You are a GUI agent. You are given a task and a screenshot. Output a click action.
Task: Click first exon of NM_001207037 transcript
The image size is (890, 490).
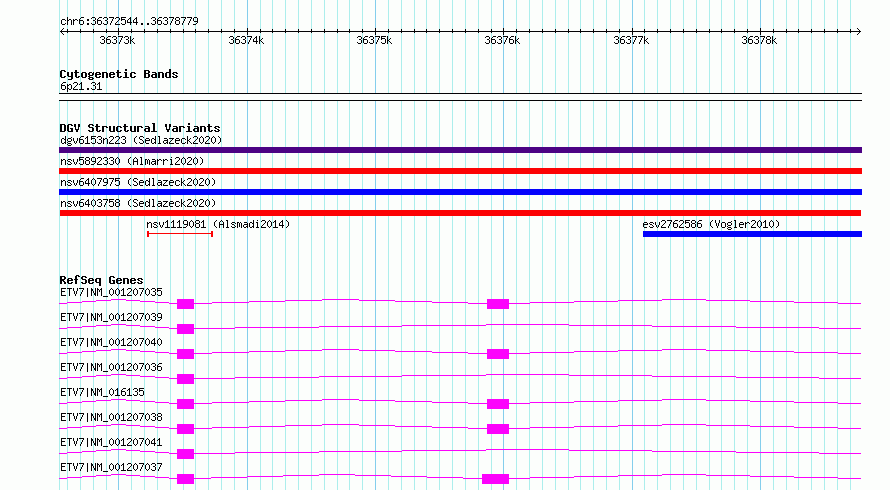pyautogui.click(x=186, y=479)
